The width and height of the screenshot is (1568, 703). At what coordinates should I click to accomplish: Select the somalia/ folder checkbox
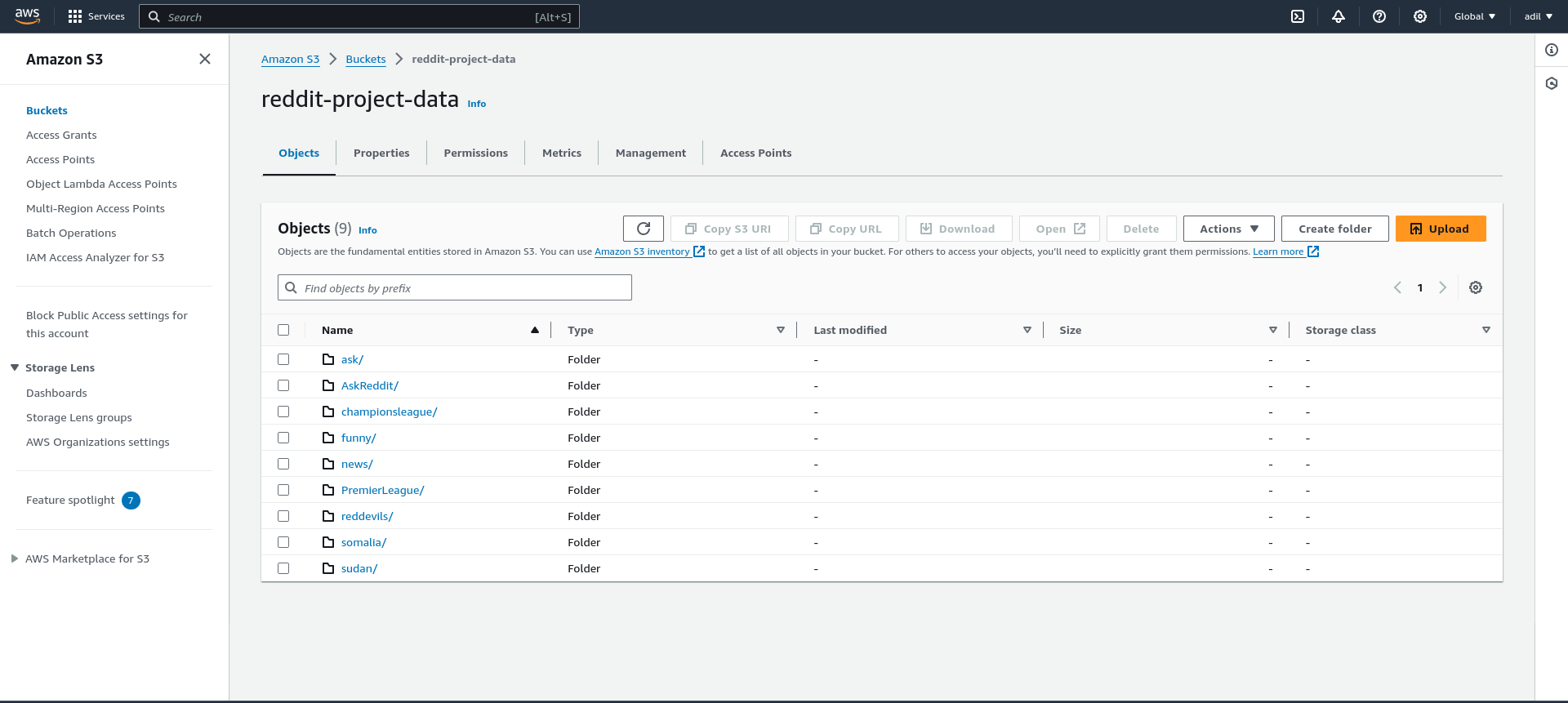[283, 542]
